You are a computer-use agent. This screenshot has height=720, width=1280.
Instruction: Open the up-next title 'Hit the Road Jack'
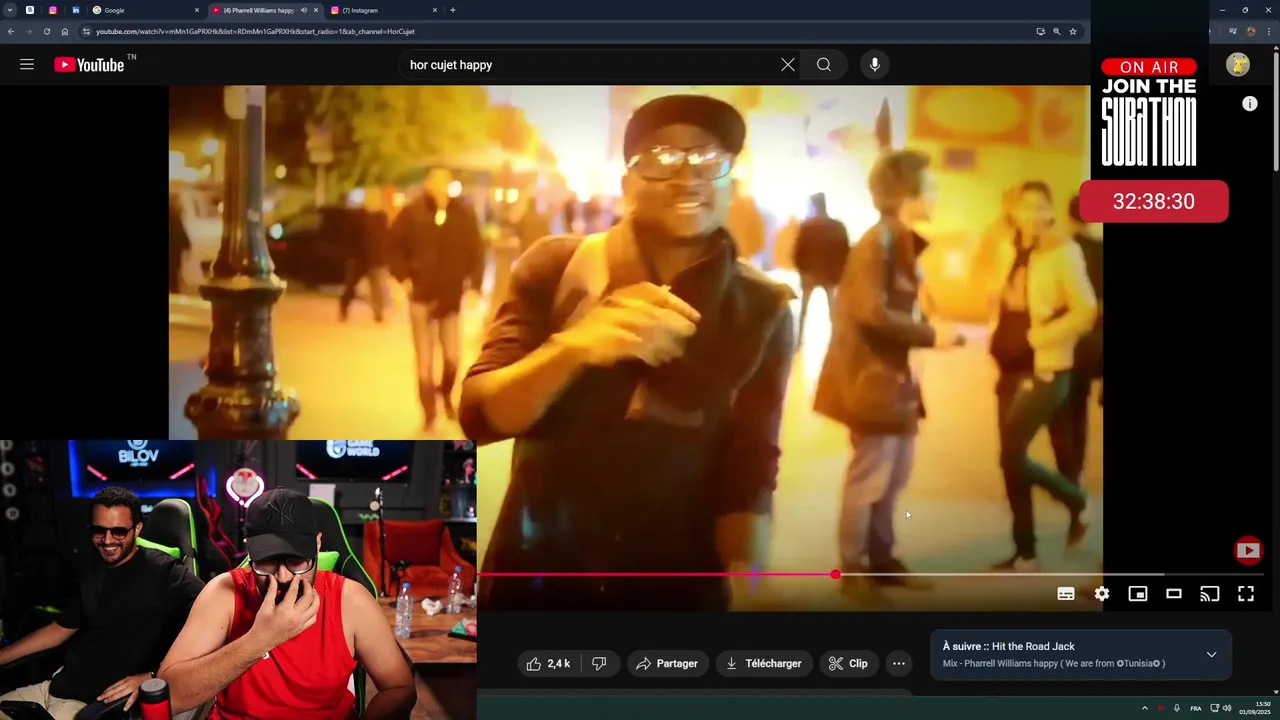(x=1033, y=646)
